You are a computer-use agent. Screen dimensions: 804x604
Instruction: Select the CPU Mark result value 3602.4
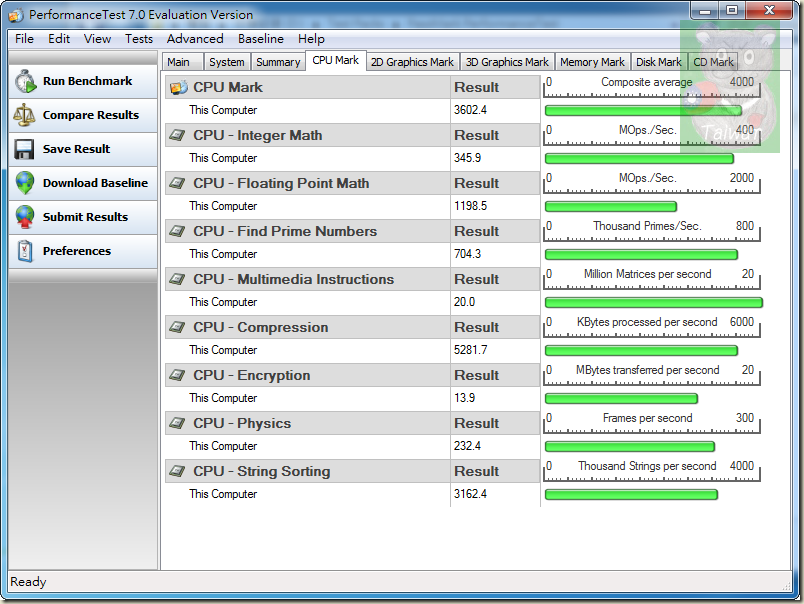pyautogui.click(x=470, y=110)
